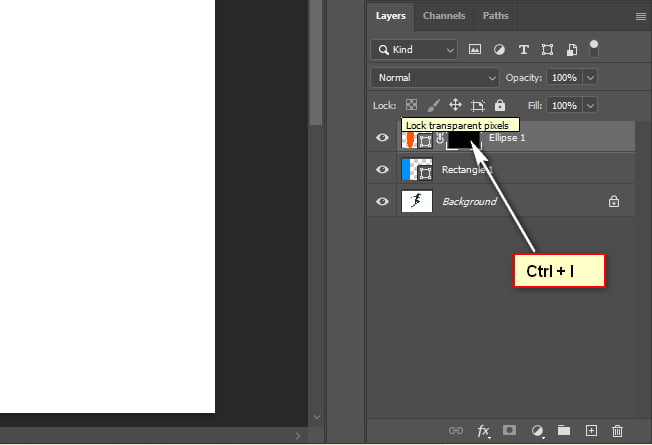Delete layer trash icon

click(x=617, y=430)
